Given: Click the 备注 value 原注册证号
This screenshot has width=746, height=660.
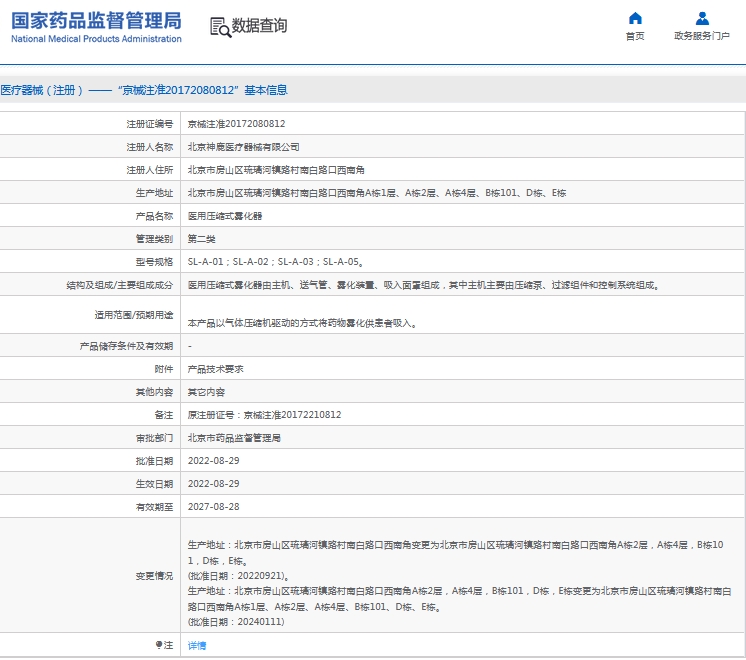Looking at the screenshot, I should (265, 415).
